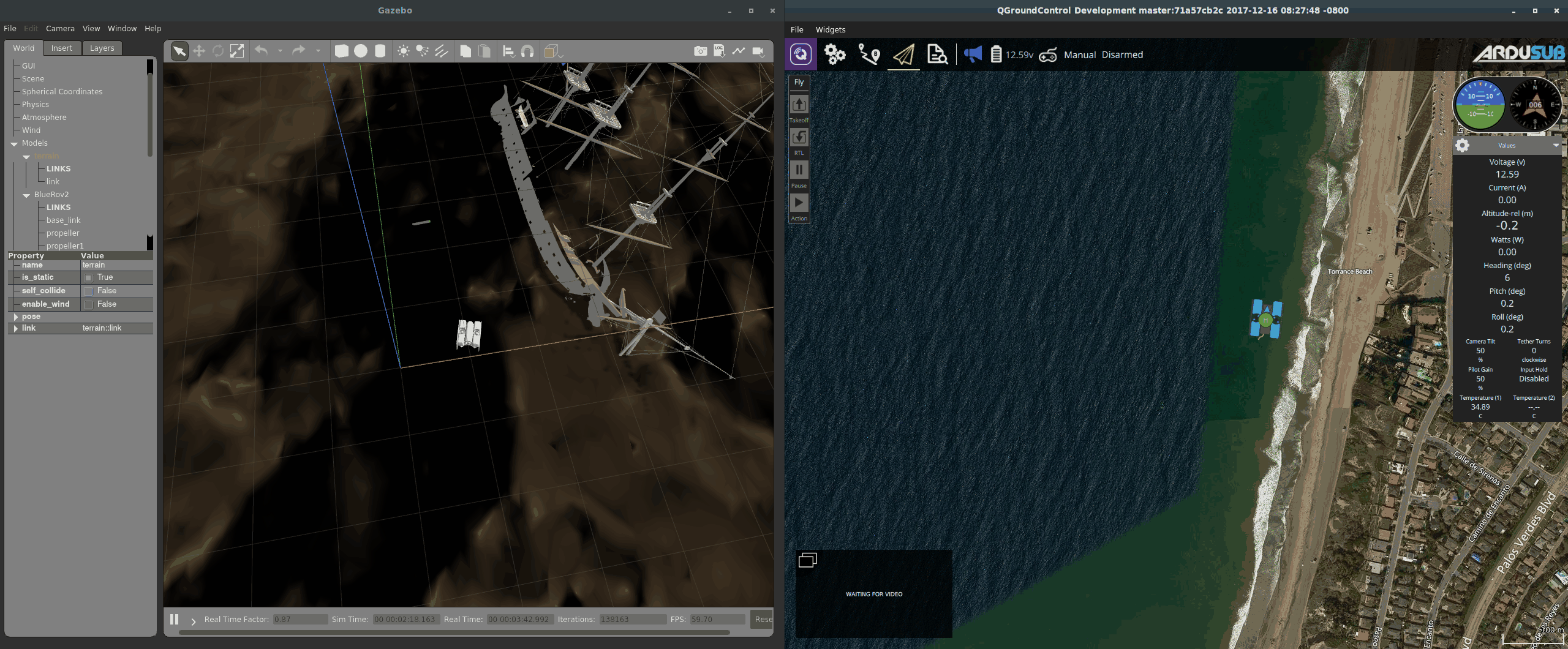Click the Gazebo redo arrow
Viewport: 1568px width, 649px height.
click(x=299, y=51)
